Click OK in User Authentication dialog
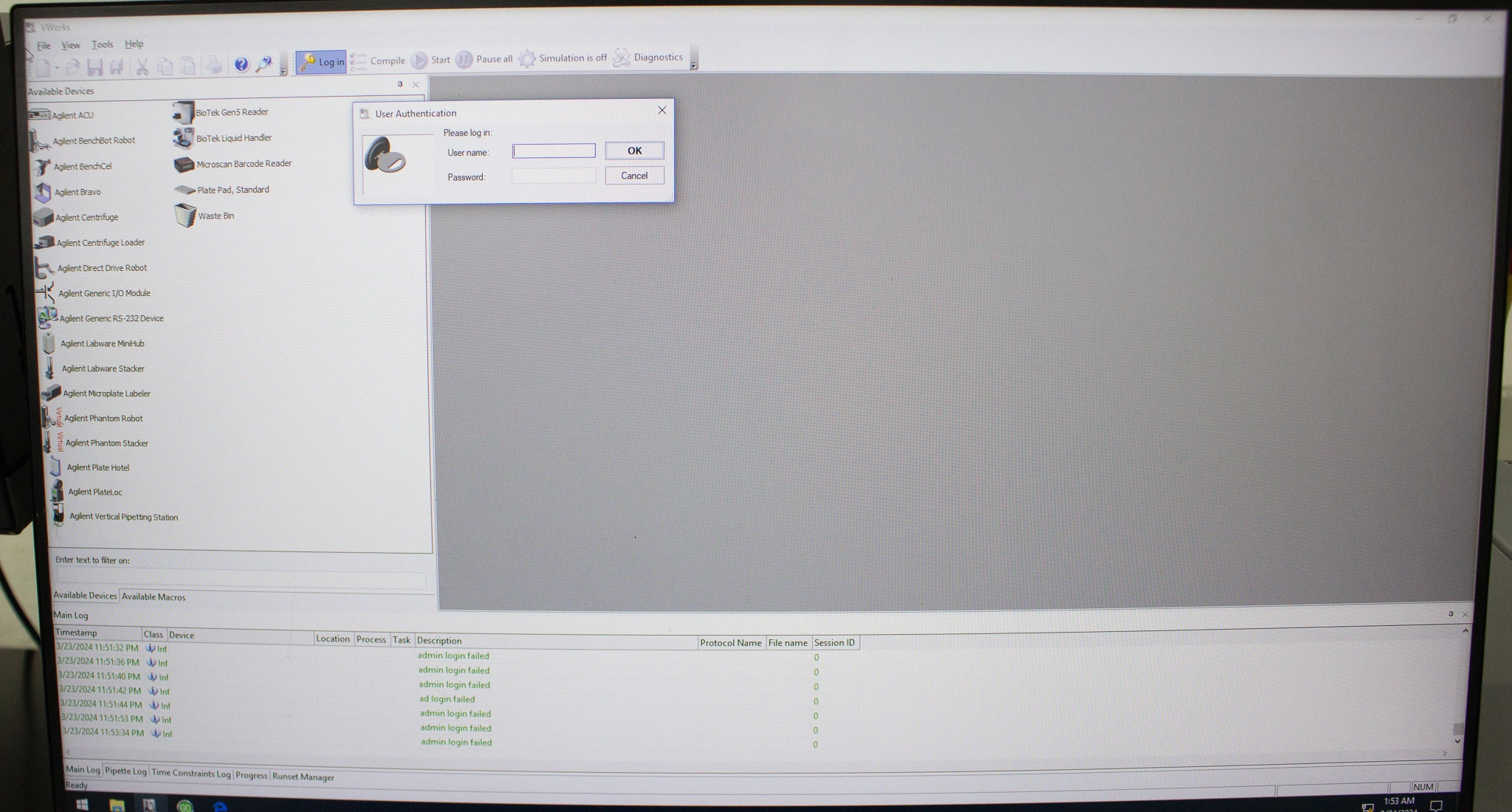This screenshot has width=1512, height=812. click(634, 151)
